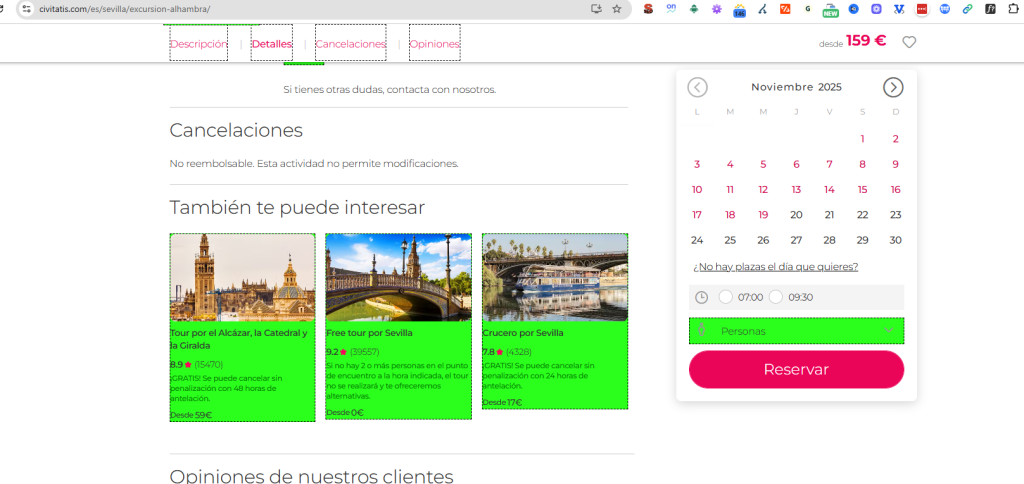Click the install app icon in address bar
Image resolution: width=1024 pixels, height=484 pixels.
pyautogui.click(x=597, y=9)
